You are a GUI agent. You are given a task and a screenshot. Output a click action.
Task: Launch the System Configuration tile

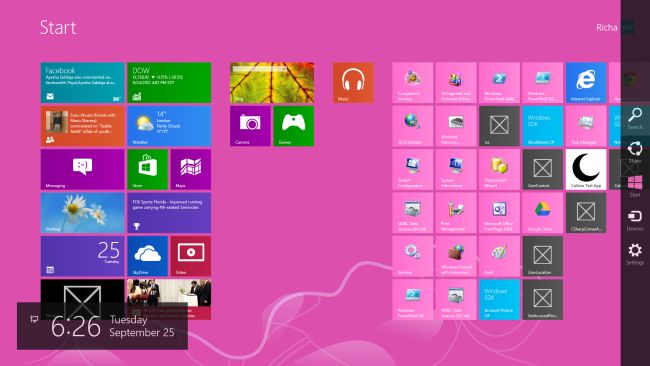coord(412,170)
